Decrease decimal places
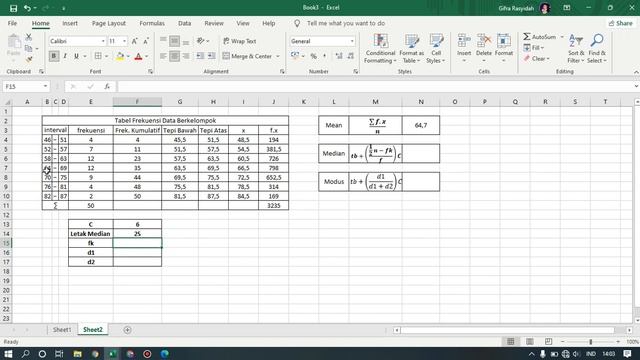 350,56
